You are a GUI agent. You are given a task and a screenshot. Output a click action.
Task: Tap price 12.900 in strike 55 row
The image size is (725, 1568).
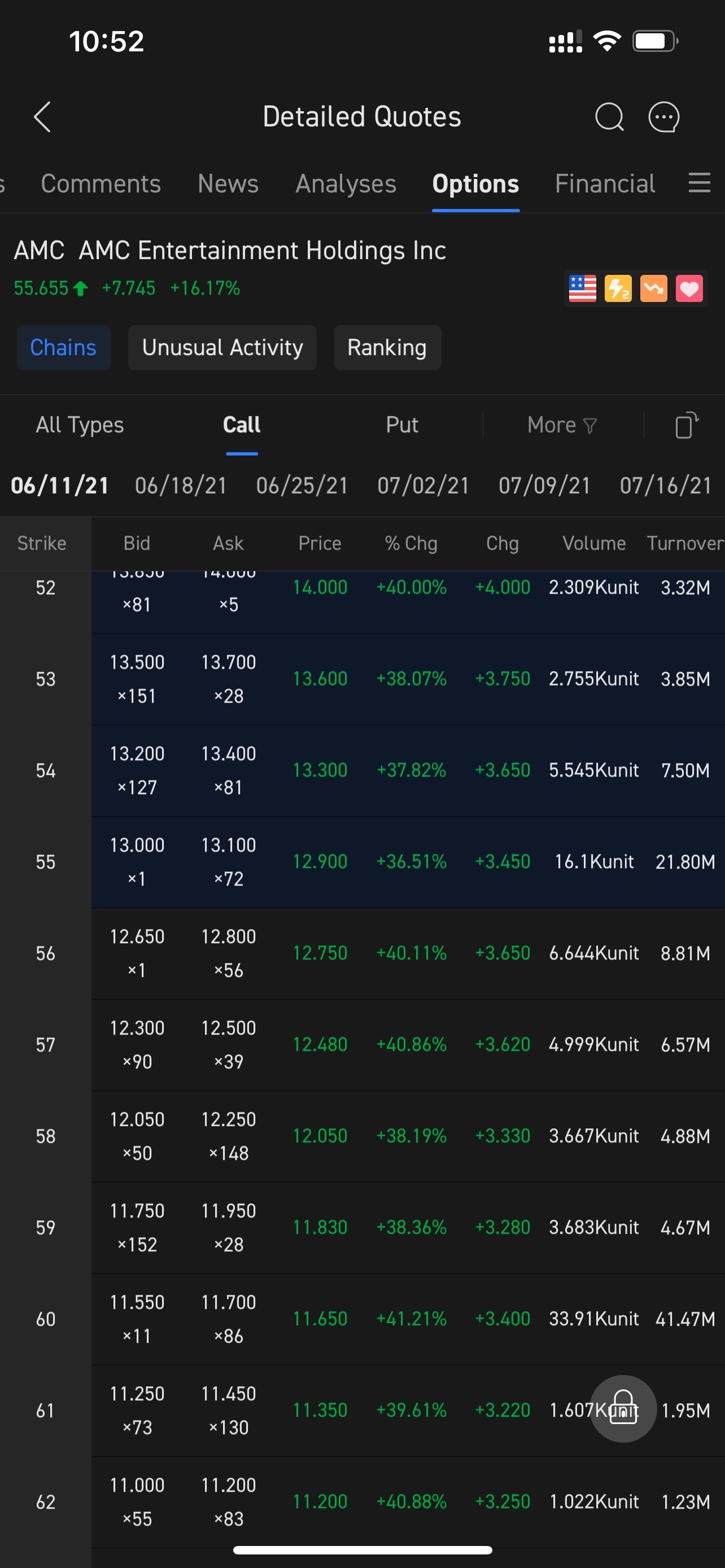click(x=320, y=861)
